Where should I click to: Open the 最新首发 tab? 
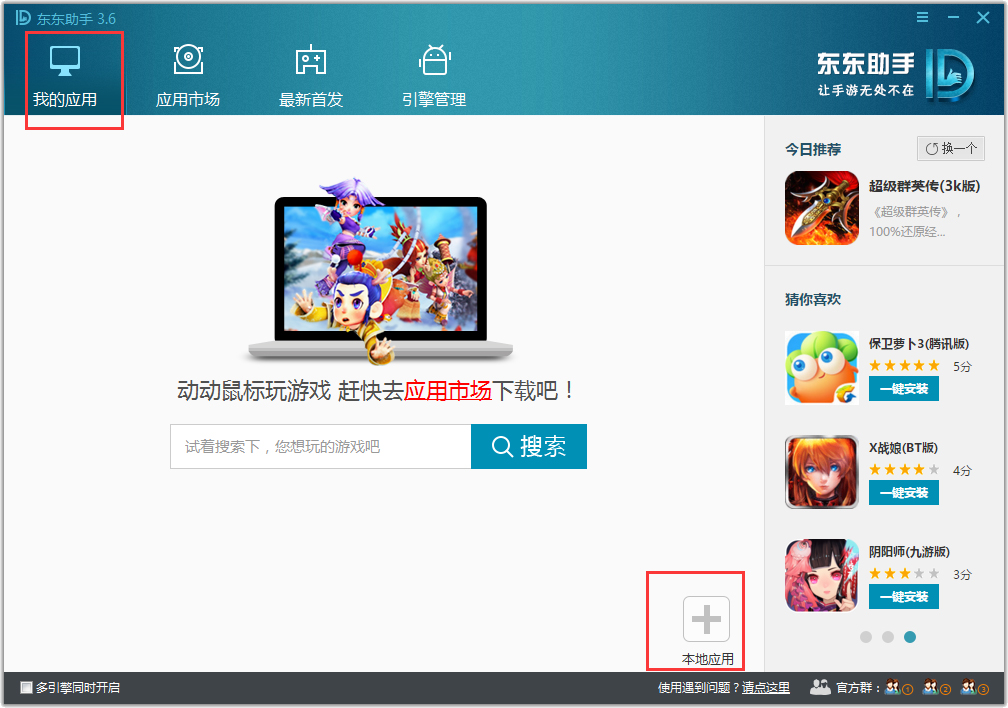click(x=310, y=77)
